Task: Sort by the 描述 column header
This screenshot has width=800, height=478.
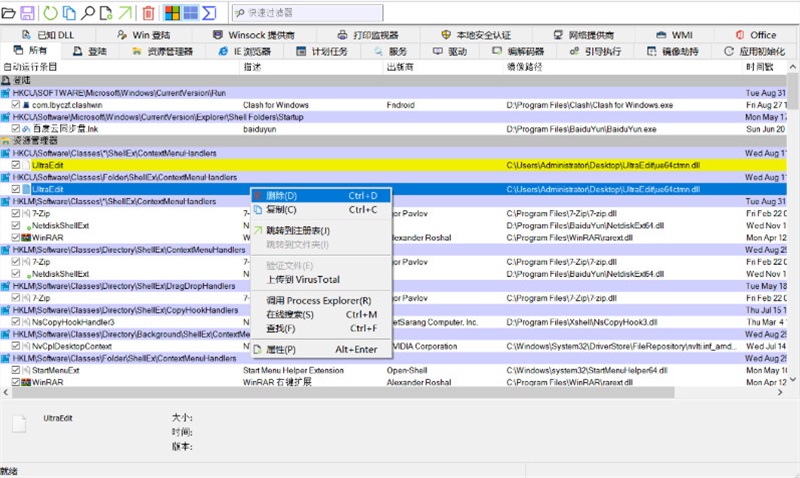Action: [311, 67]
